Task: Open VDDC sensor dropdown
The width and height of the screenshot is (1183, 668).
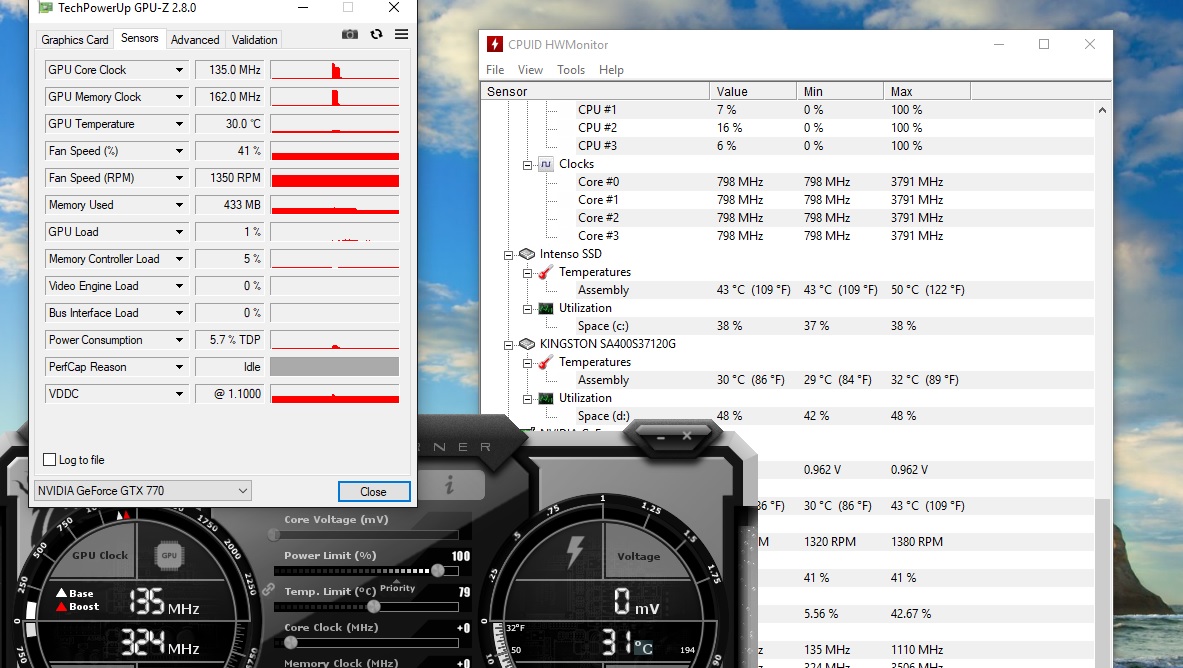Action: coord(180,394)
